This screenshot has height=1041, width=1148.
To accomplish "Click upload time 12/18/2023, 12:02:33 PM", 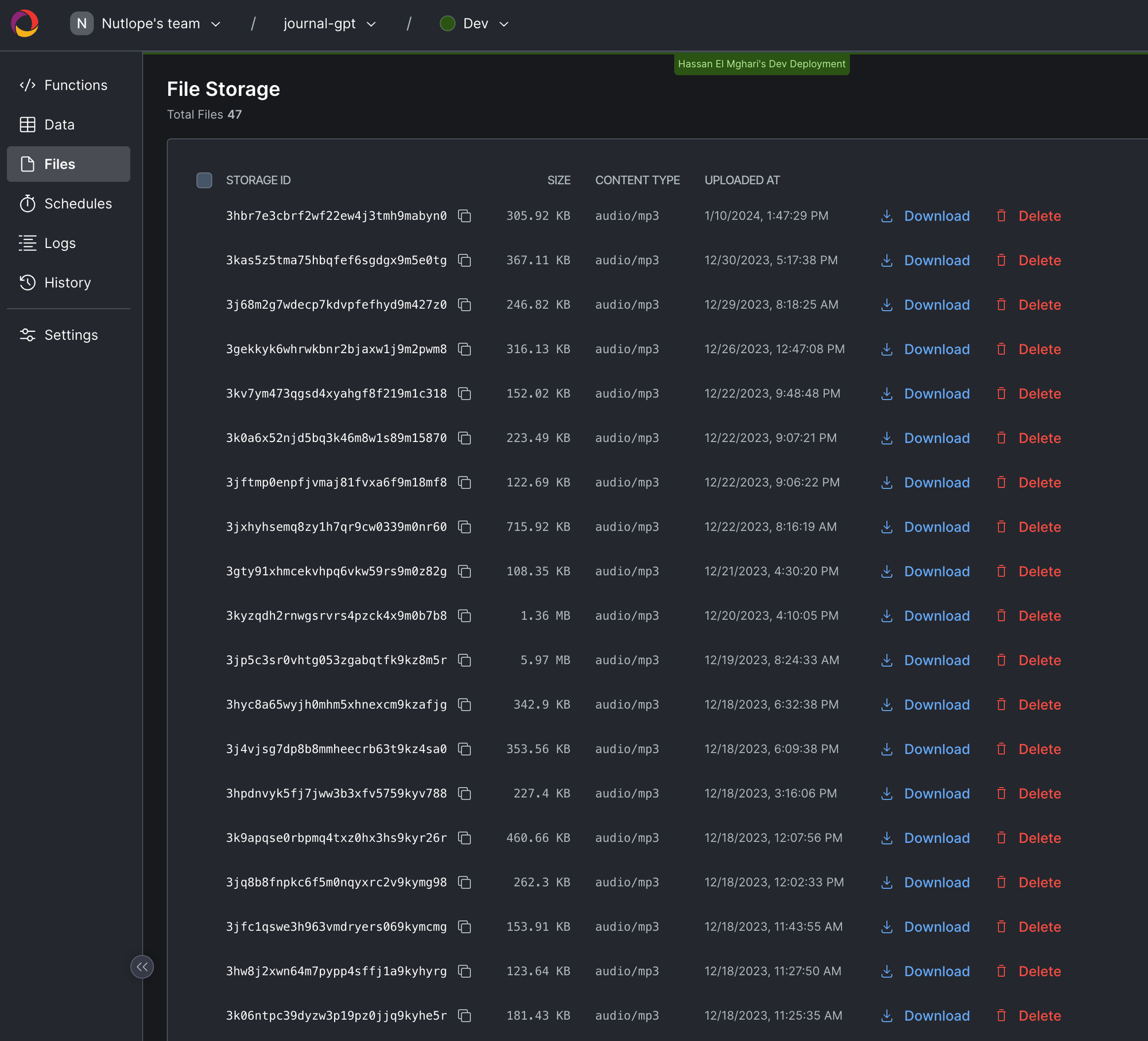I will pos(774,882).
